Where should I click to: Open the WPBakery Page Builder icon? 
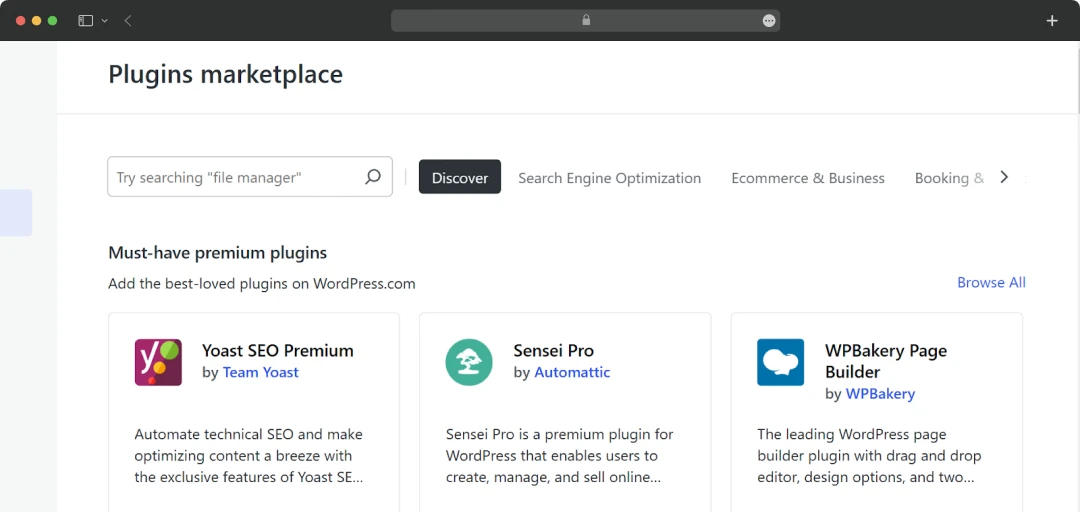pos(780,362)
